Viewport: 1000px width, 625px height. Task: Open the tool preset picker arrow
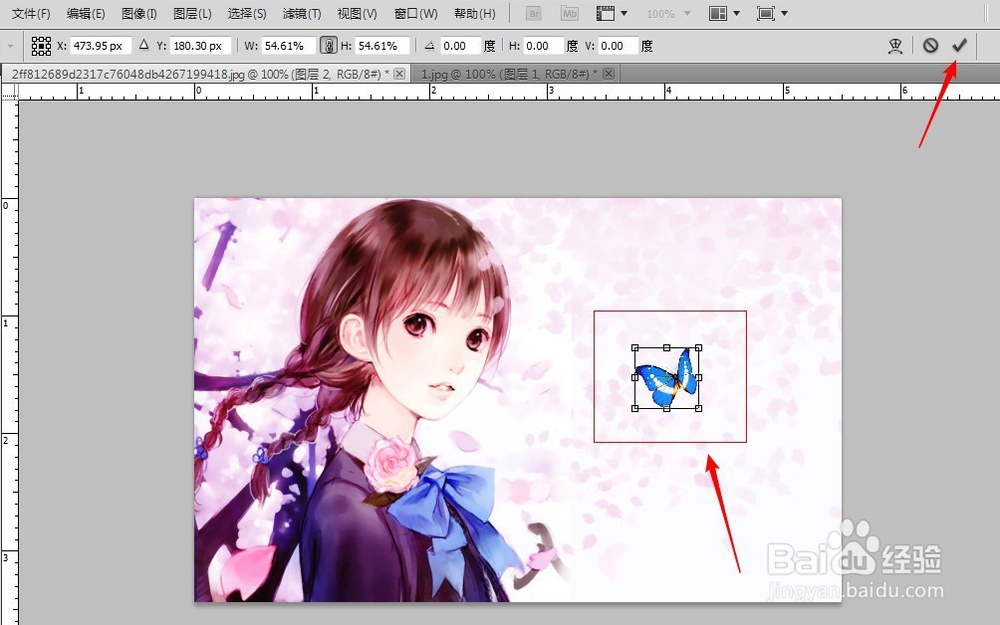click(10, 46)
